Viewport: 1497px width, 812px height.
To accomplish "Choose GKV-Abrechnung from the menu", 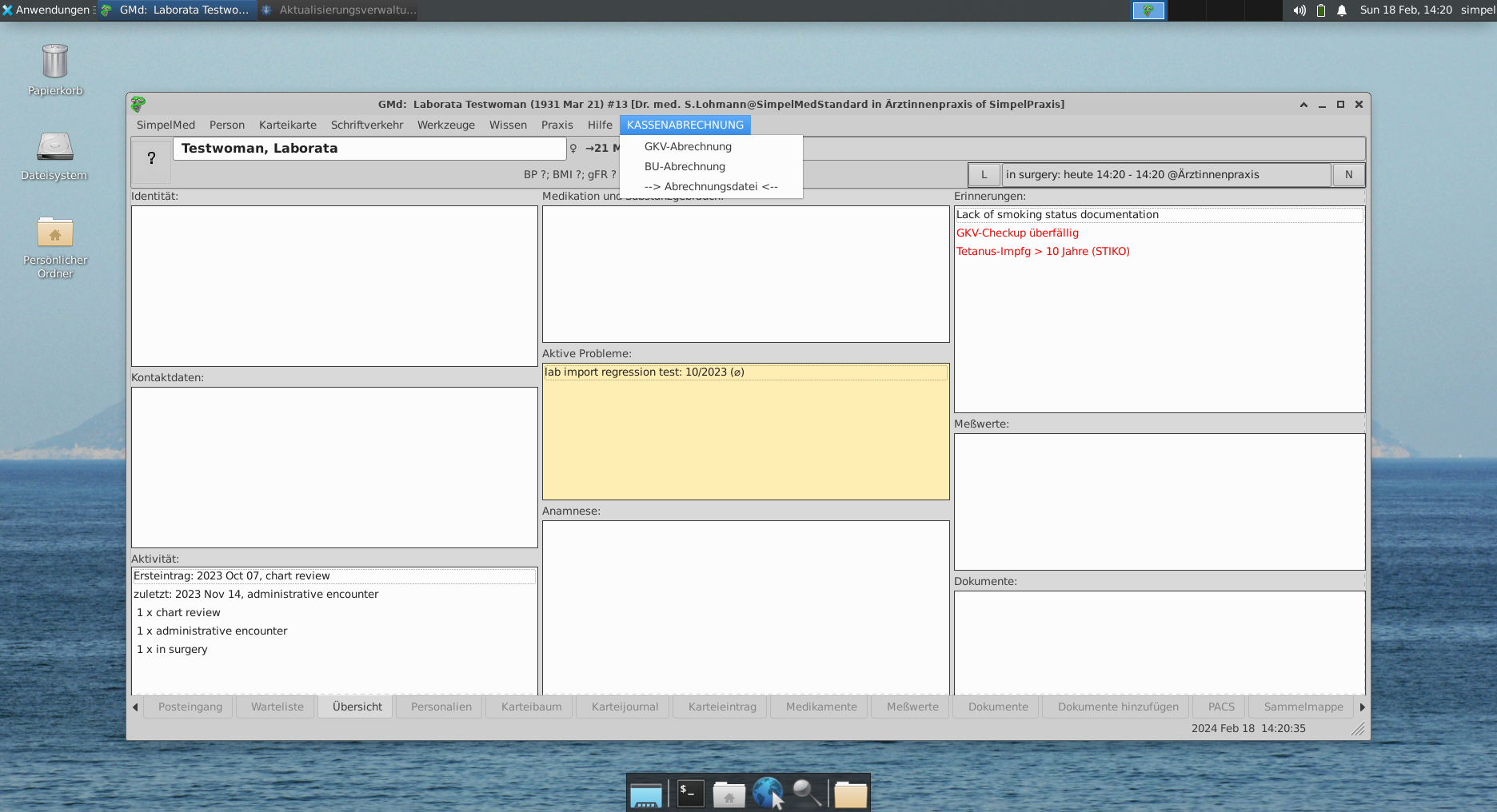I will click(711, 146).
